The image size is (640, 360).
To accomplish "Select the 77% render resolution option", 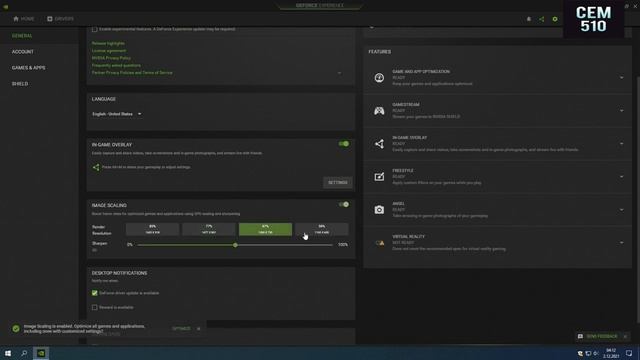I will 209,229.
